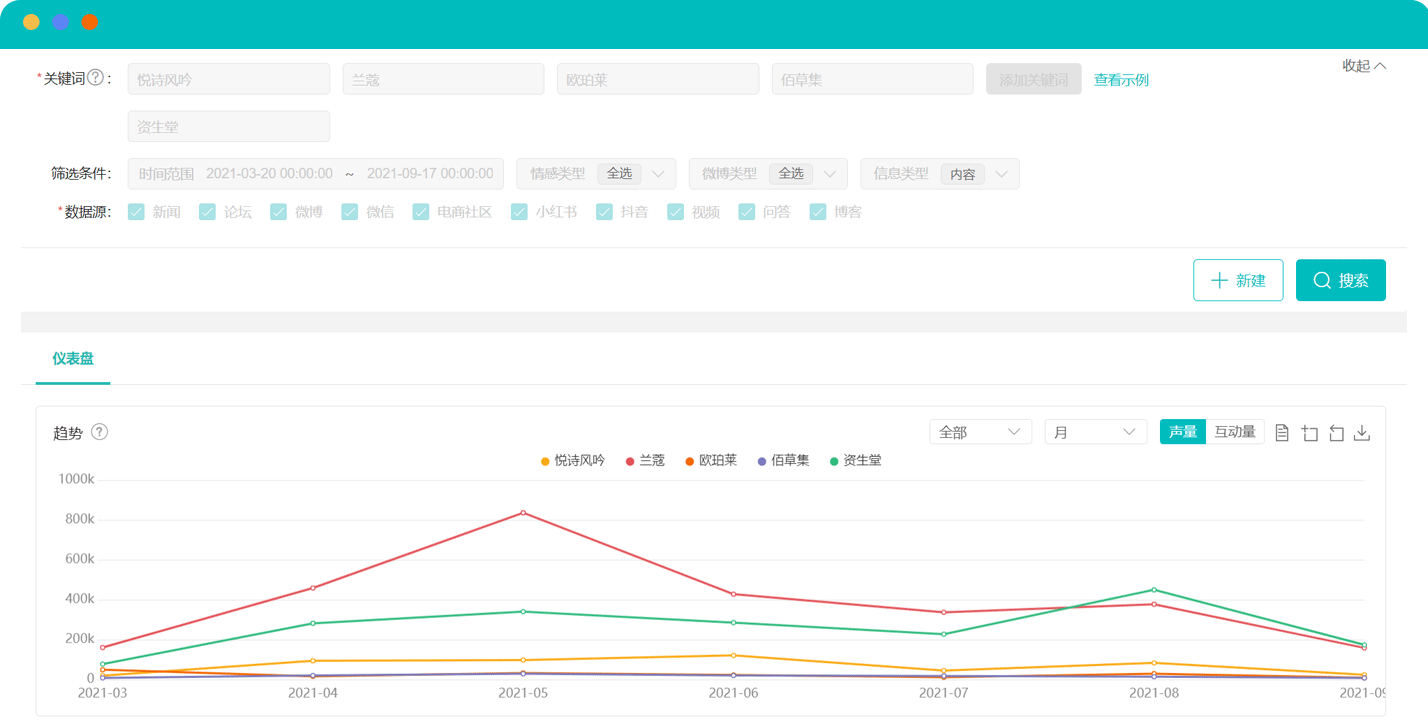Open the 月 granularity dropdown
Image resolution: width=1428 pixels, height=728 pixels.
[1096, 432]
